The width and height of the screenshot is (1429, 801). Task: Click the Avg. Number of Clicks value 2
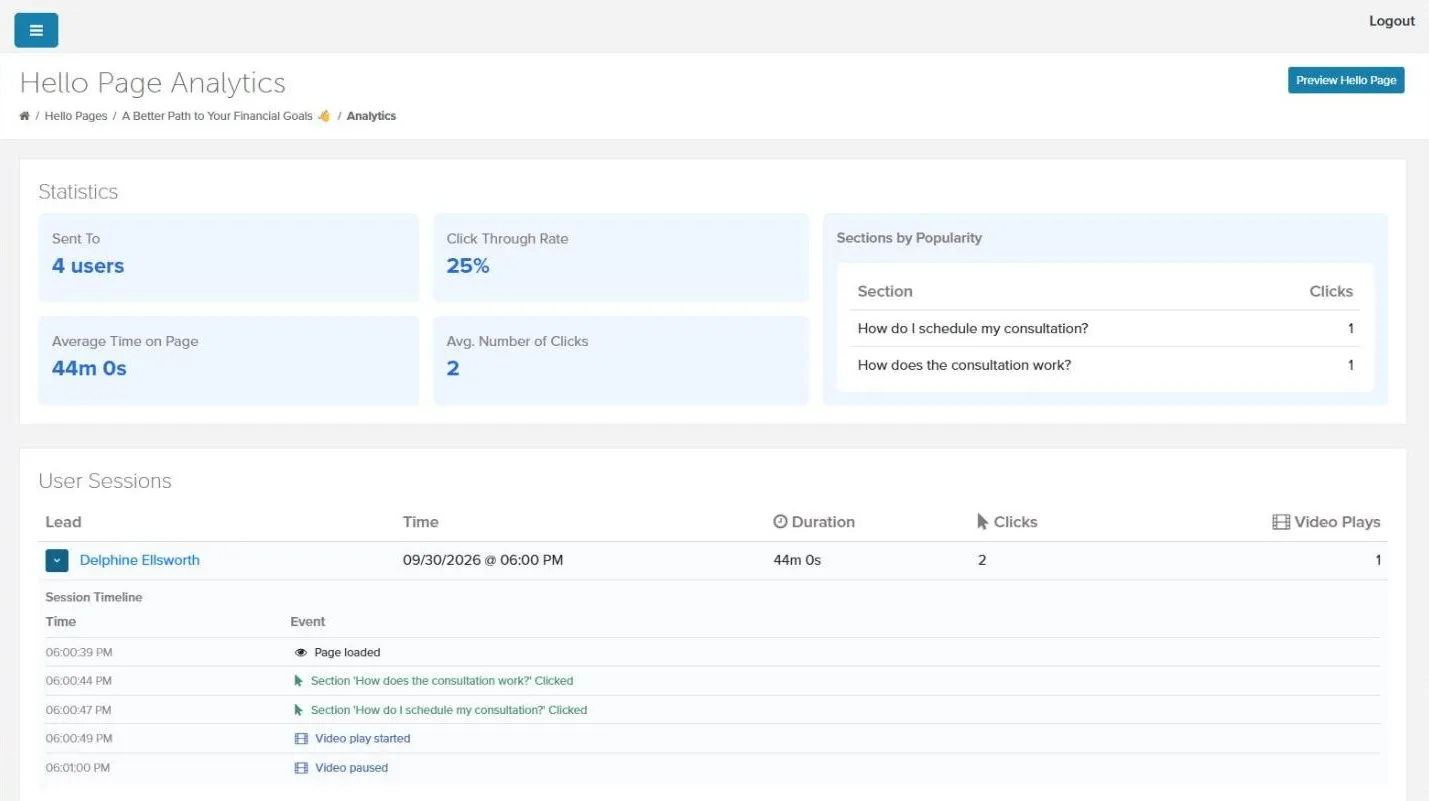453,368
